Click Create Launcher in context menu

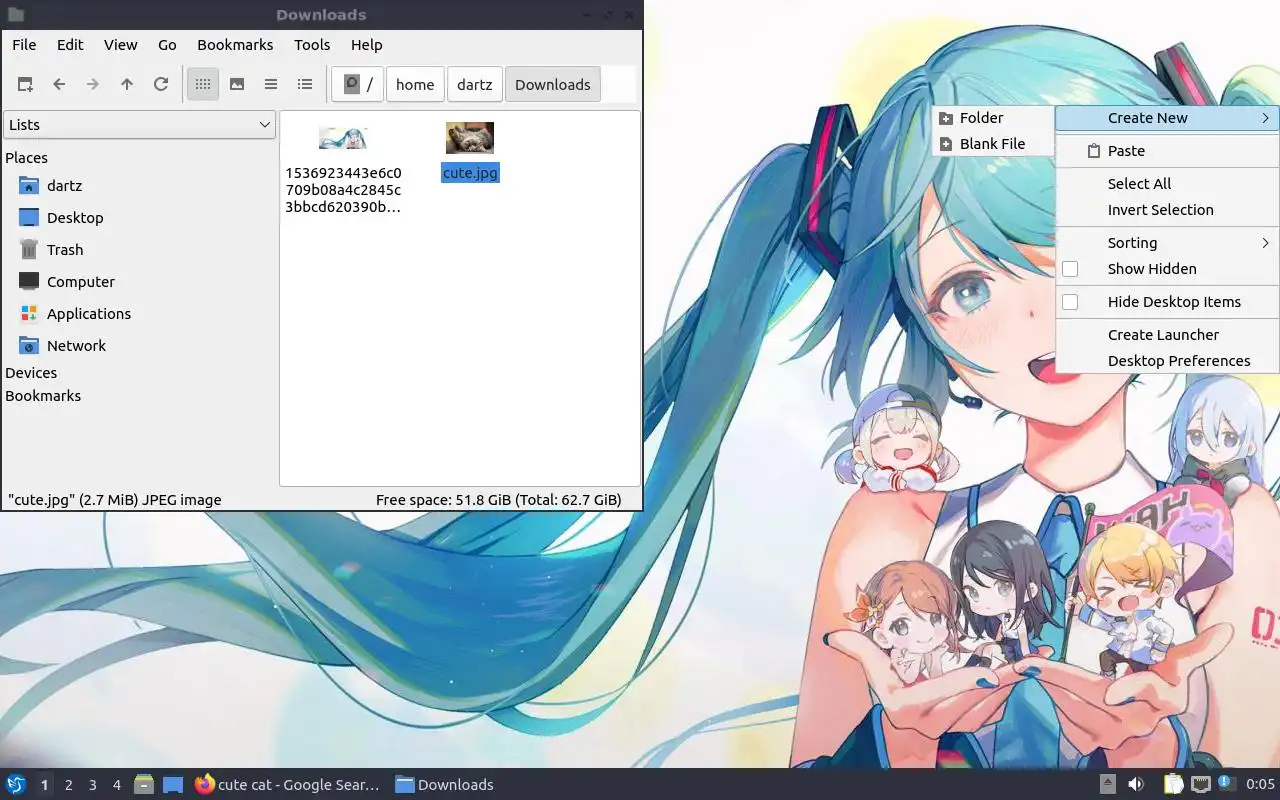[1167, 335]
